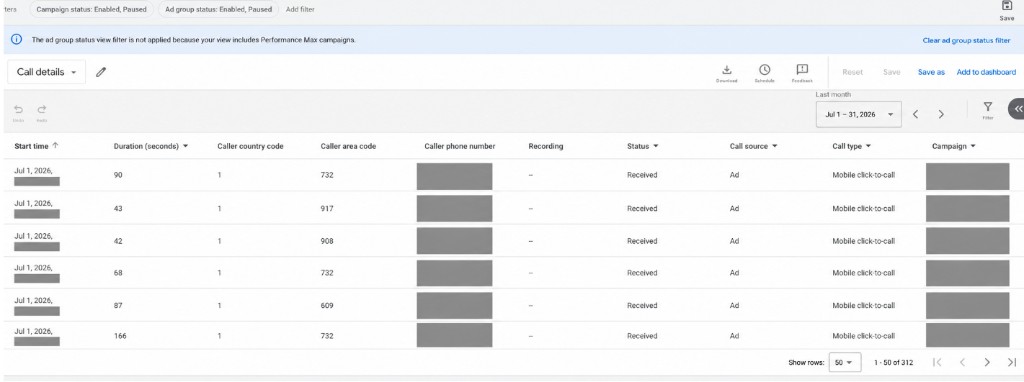Screen dimensions: 1024x382
Task: Click Recording column header
Action: [x=545, y=146]
